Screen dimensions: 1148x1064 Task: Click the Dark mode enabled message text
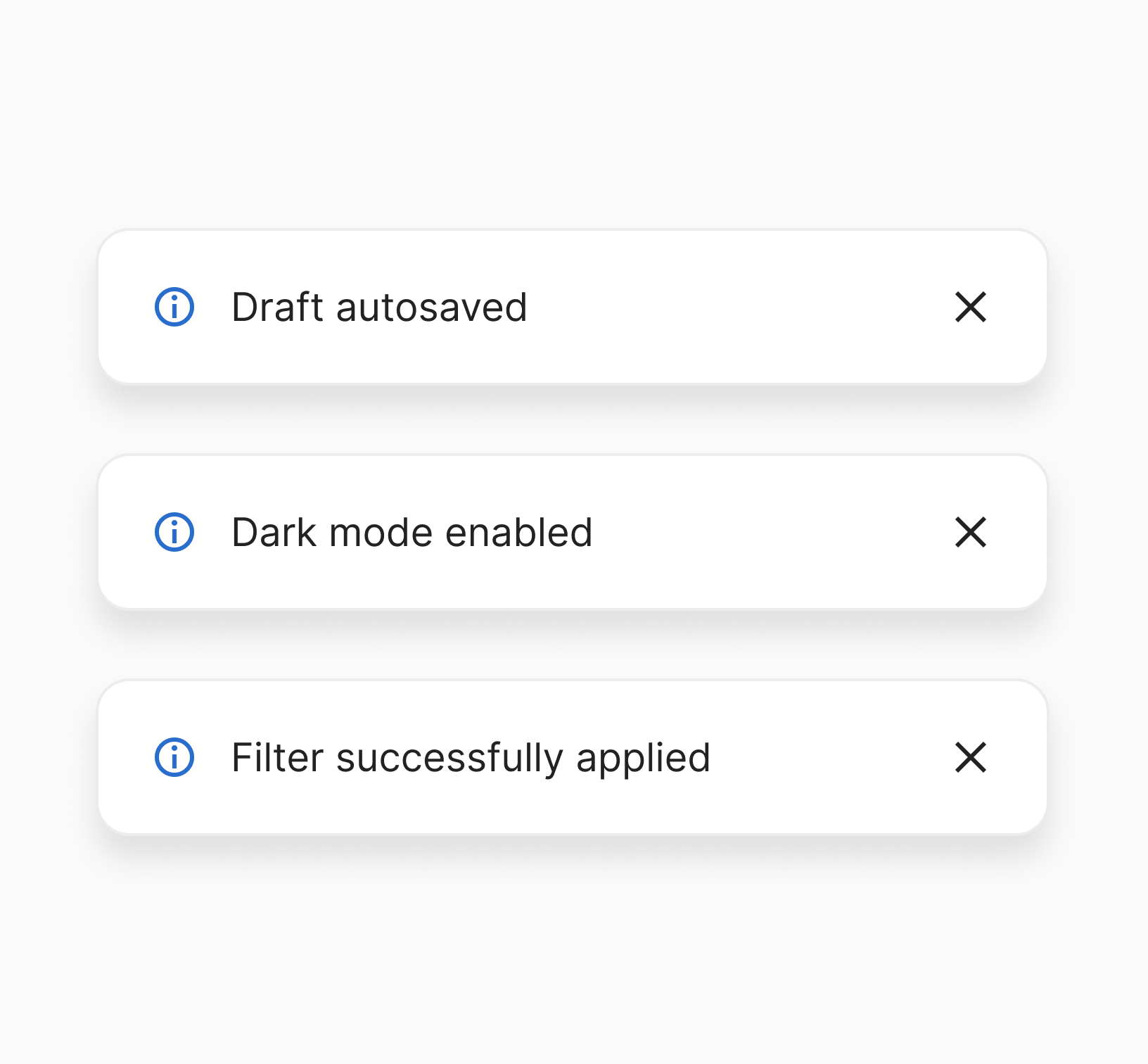pos(412,533)
